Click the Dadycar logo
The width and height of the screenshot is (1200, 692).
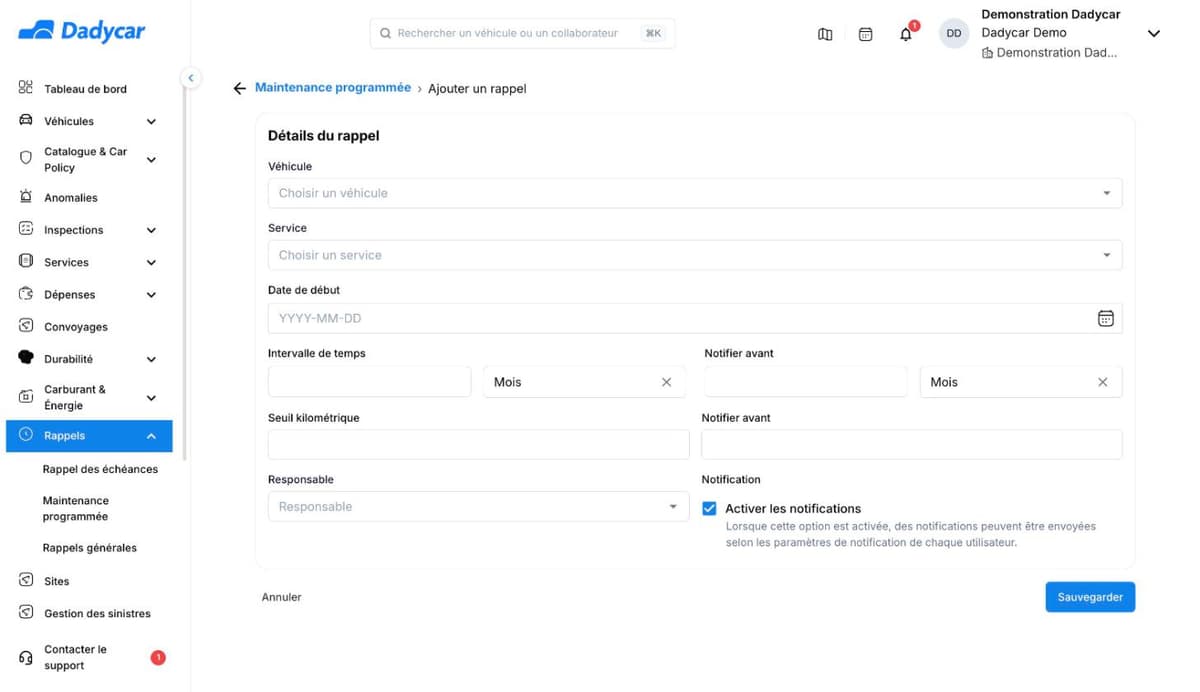[x=81, y=32]
